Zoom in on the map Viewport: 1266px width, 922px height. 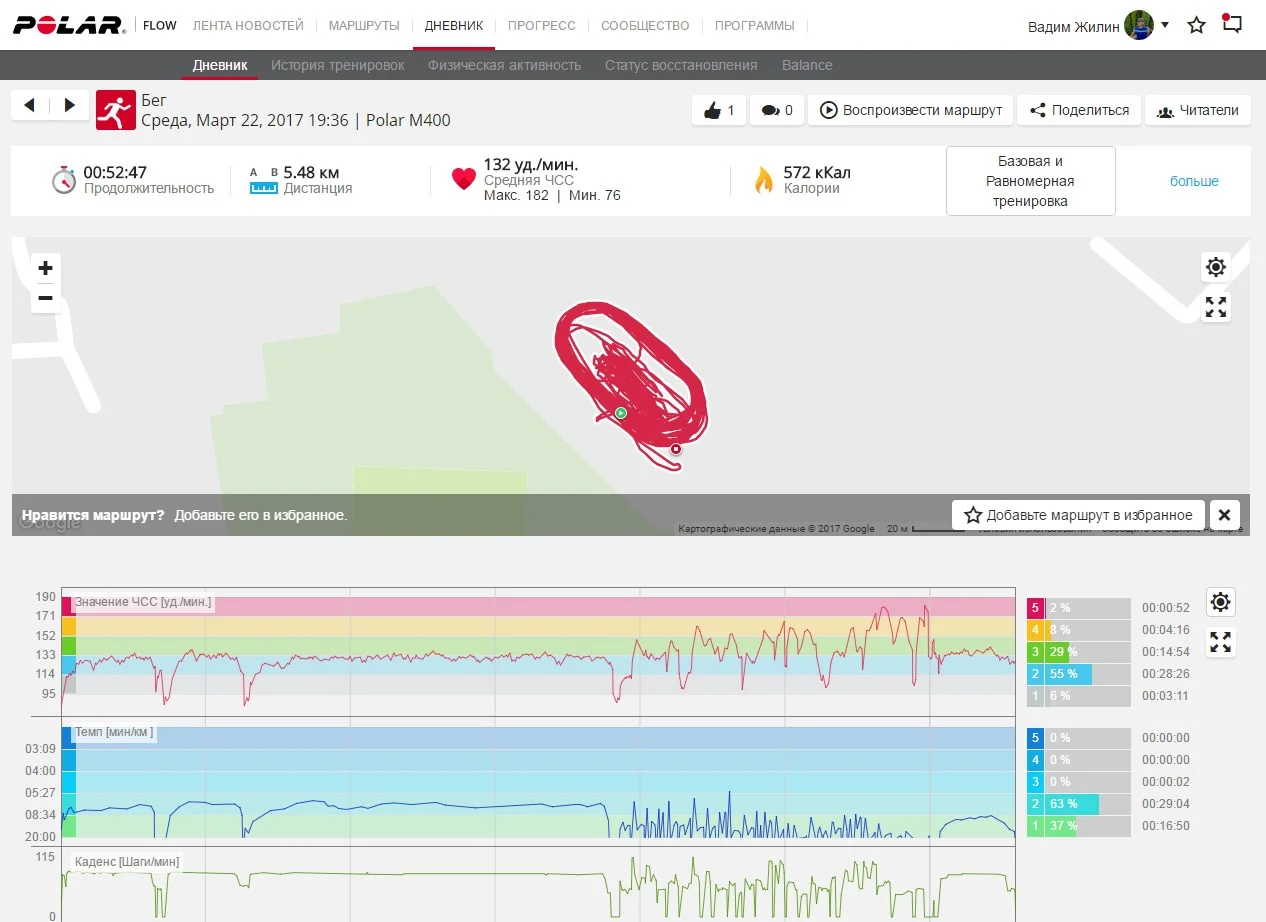click(x=45, y=268)
